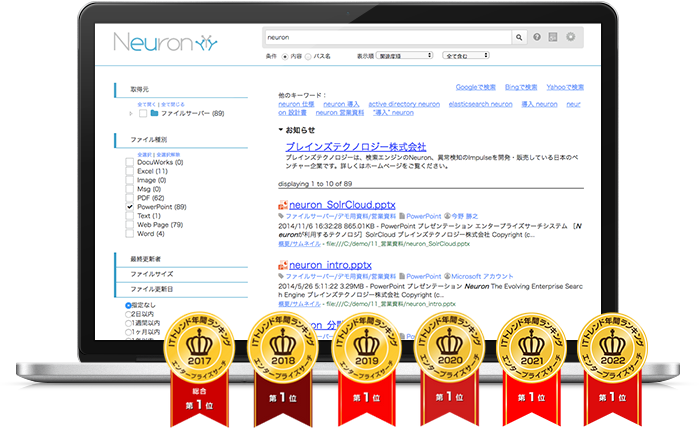Expand the ファイルサイズ panel header
The height and width of the screenshot is (430, 700).
coord(181,275)
